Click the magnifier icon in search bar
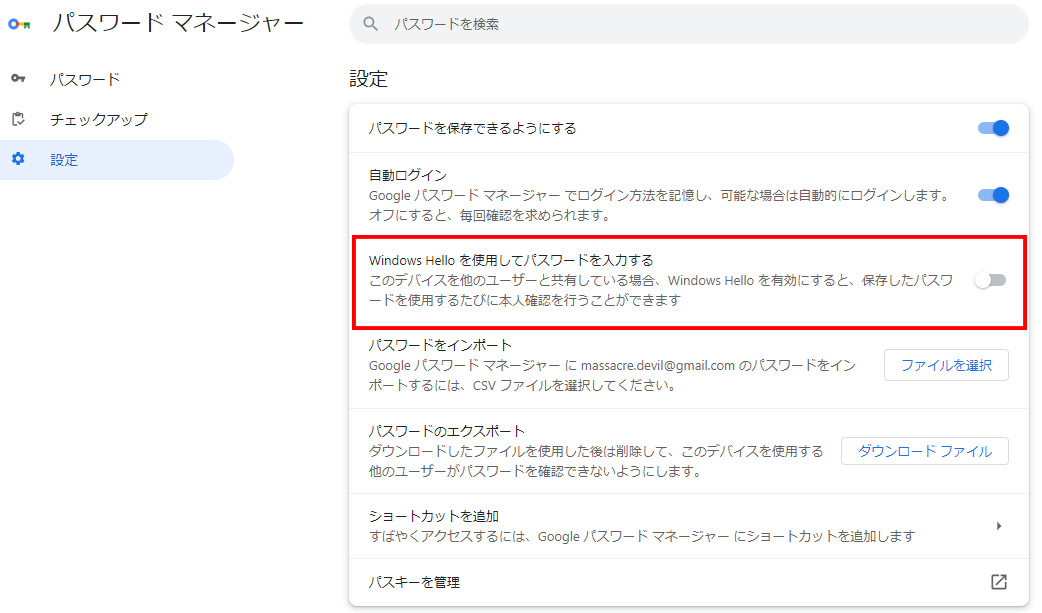Screen dimensions: 1042x613 [x=371, y=24]
